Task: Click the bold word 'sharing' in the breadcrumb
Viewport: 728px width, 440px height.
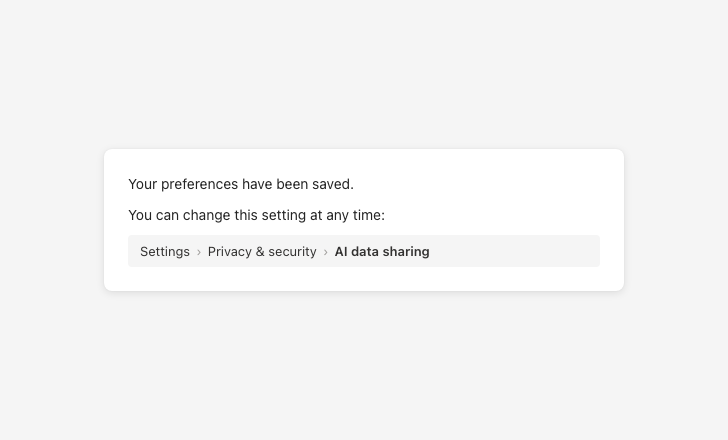Action: [406, 252]
